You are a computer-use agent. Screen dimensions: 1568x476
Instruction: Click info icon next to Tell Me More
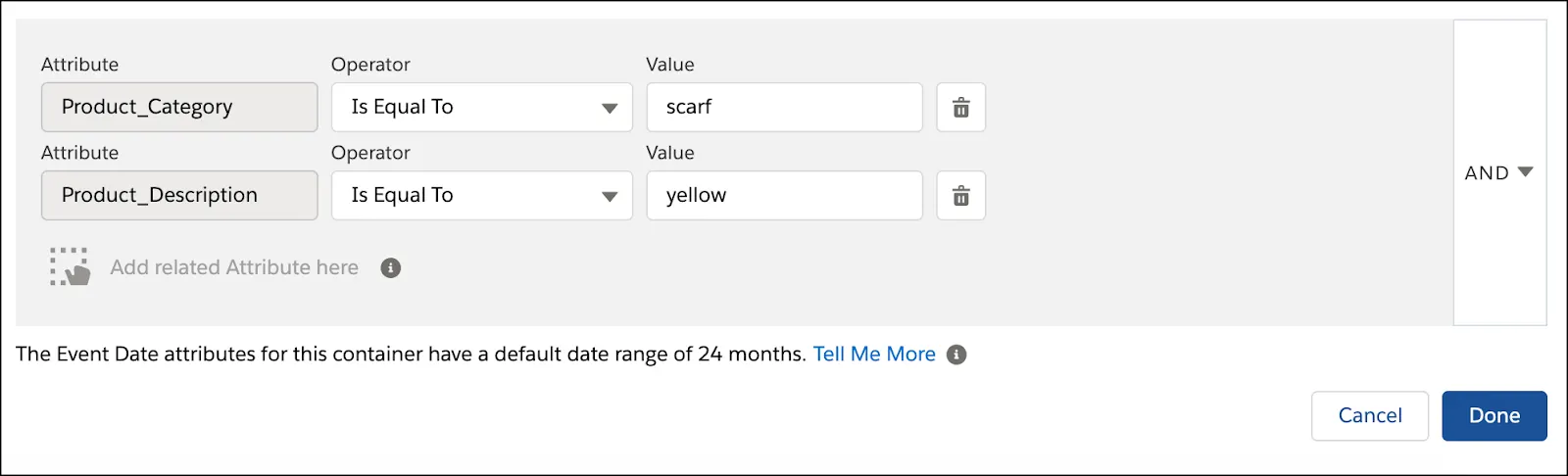[956, 355]
